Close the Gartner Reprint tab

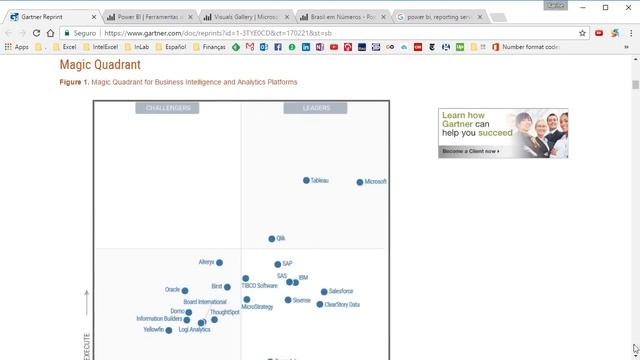pos(94,17)
